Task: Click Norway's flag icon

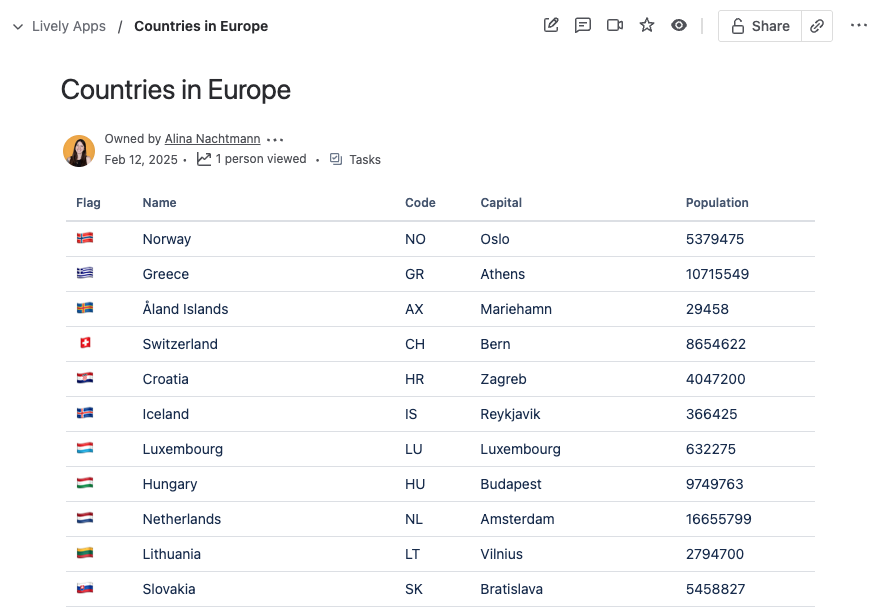Action: [x=85, y=238]
